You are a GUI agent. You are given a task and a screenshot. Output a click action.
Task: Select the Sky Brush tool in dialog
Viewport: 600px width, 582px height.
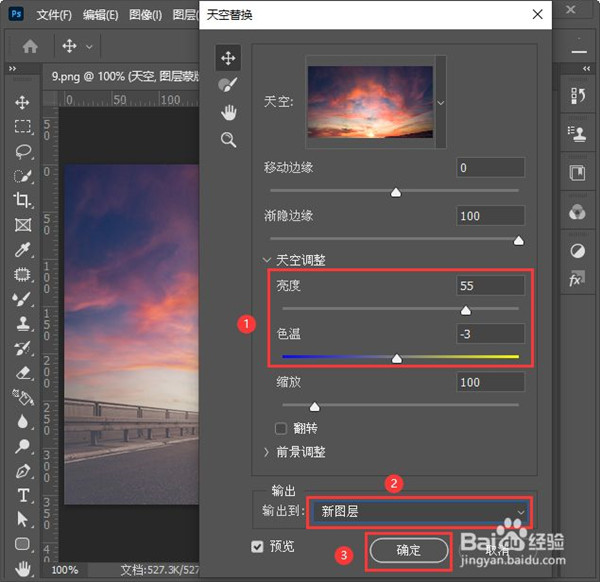point(228,85)
